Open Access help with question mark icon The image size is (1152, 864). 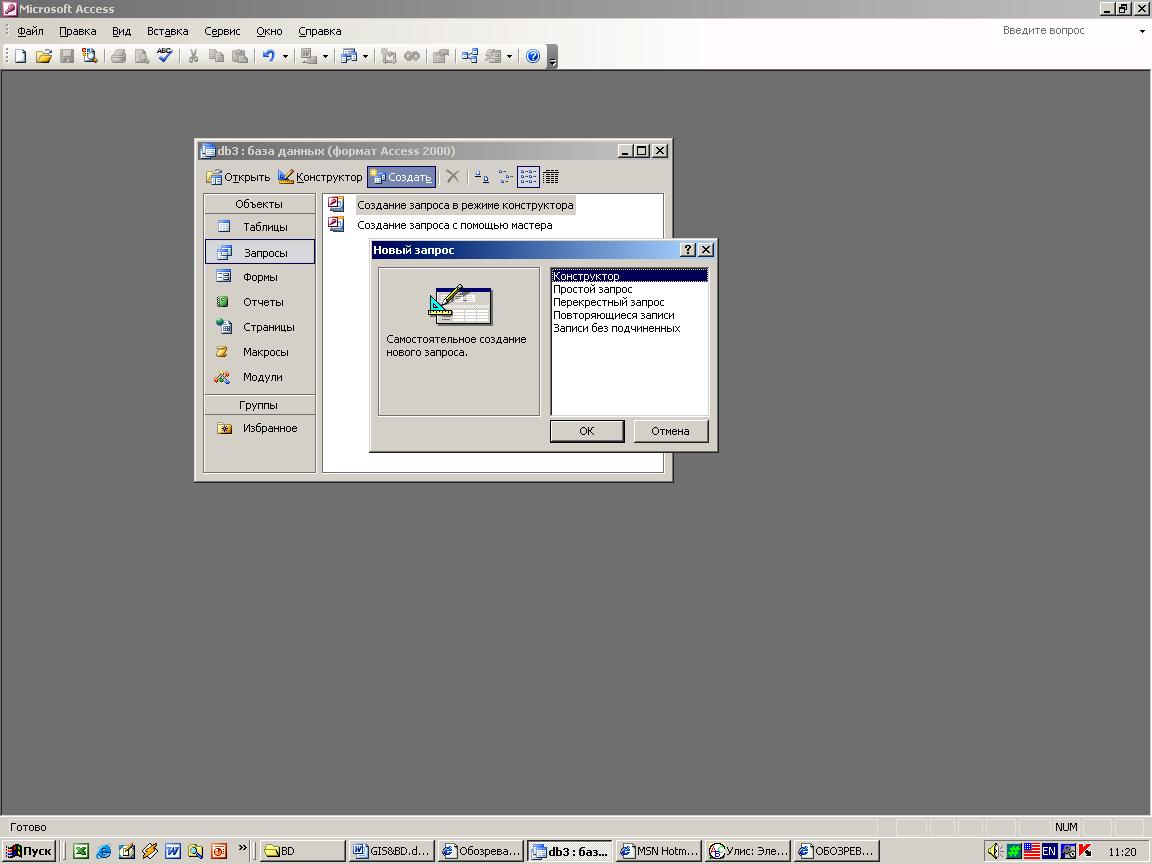tap(533, 56)
